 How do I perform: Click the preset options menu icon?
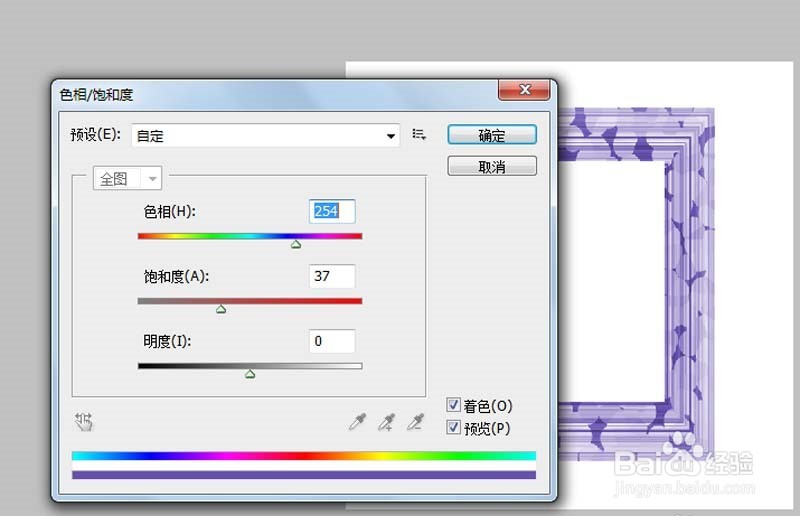419,135
